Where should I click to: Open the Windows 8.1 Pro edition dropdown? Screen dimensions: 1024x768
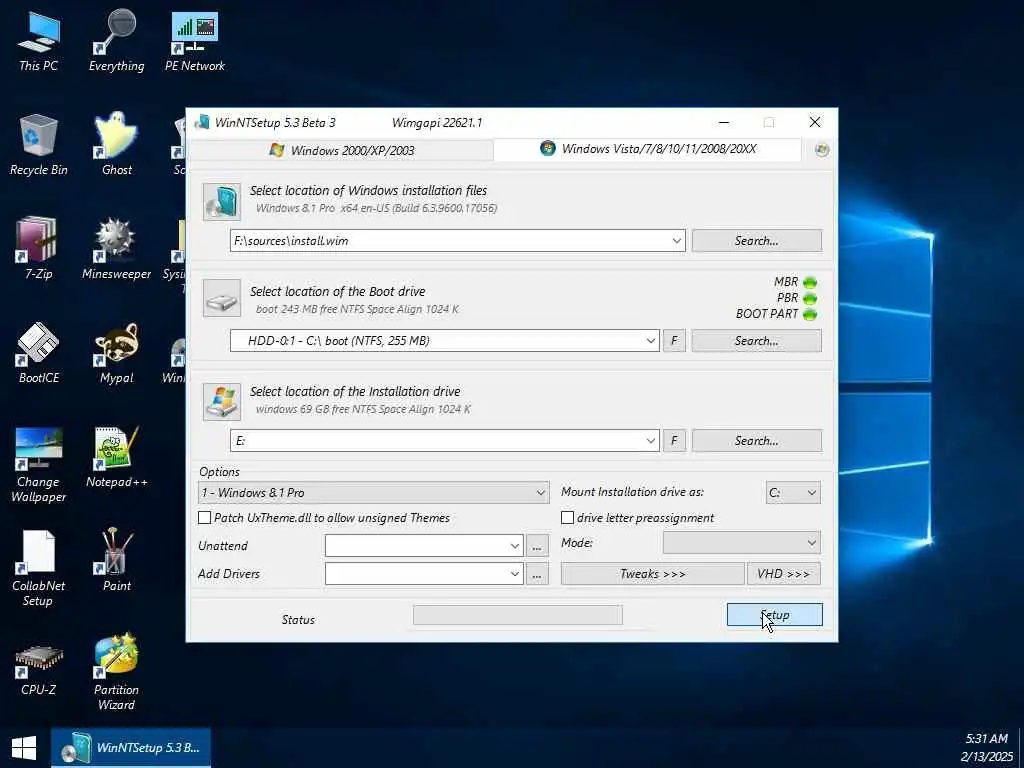pyautogui.click(x=374, y=493)
